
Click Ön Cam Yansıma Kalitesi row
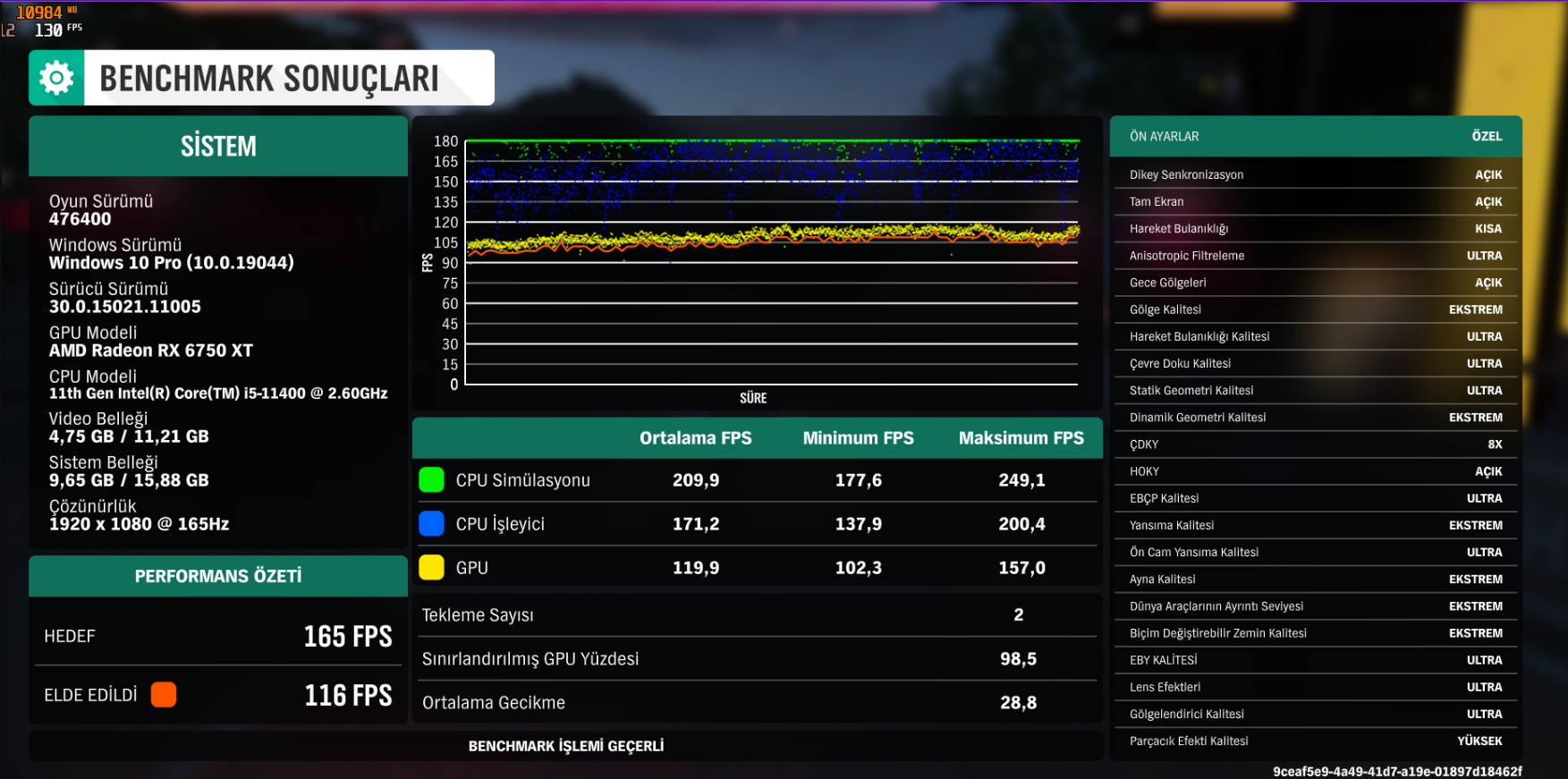click(1316, 552)
